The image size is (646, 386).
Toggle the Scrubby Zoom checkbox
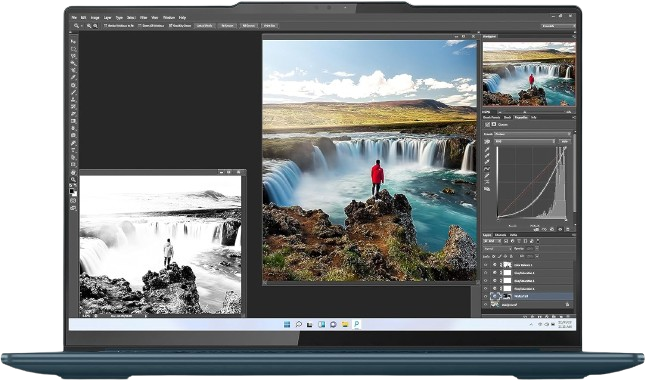pos(171,26)
